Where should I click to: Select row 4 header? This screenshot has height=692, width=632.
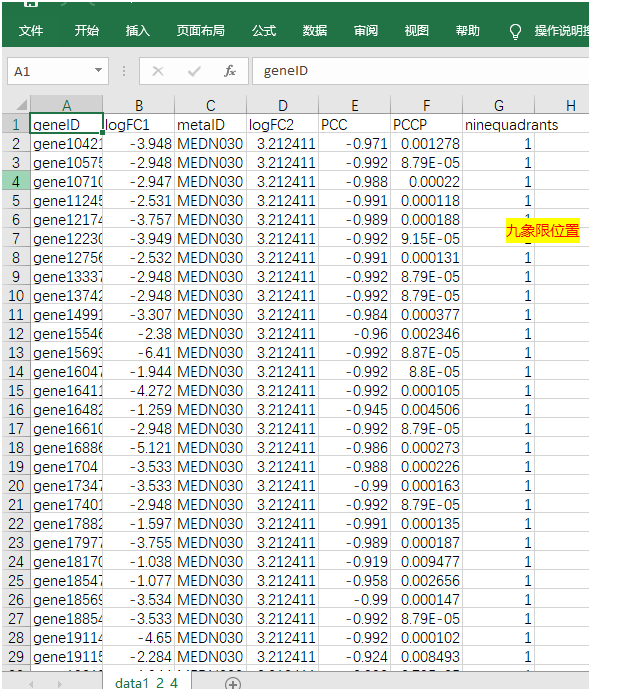[16, 181]
